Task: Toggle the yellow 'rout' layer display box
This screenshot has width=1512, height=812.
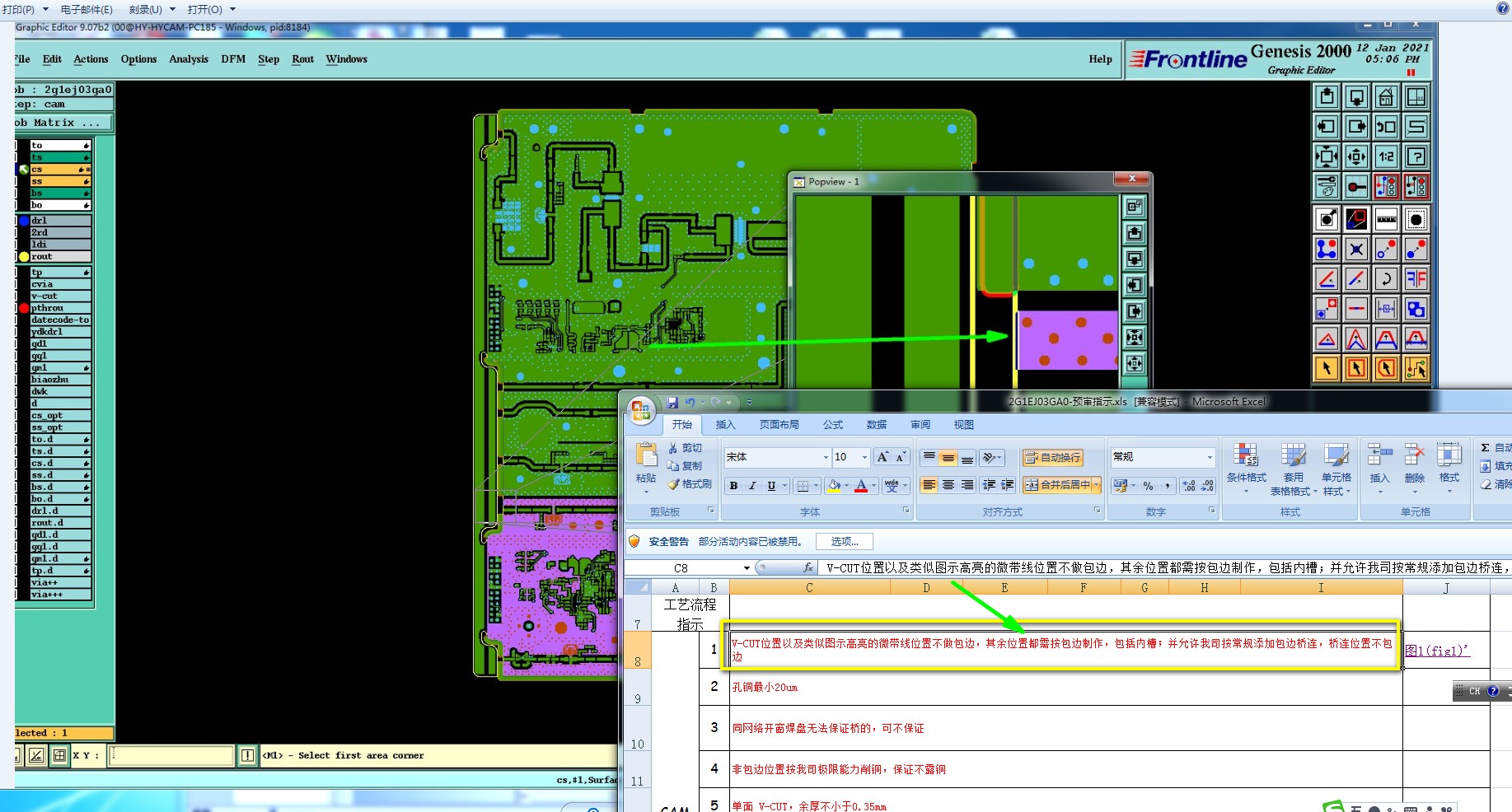Action: coord(23,257)
